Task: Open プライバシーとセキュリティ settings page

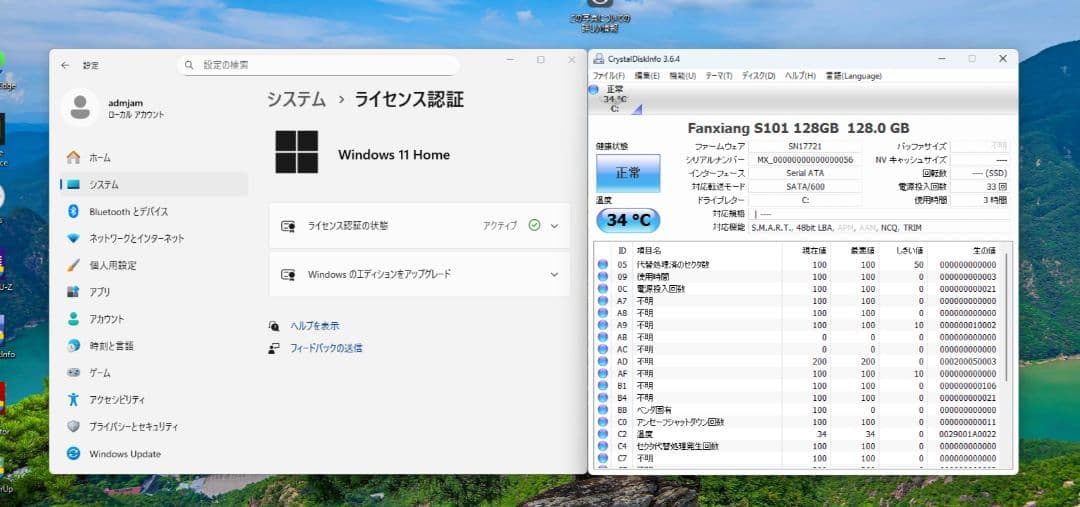Action: [153, 426]
